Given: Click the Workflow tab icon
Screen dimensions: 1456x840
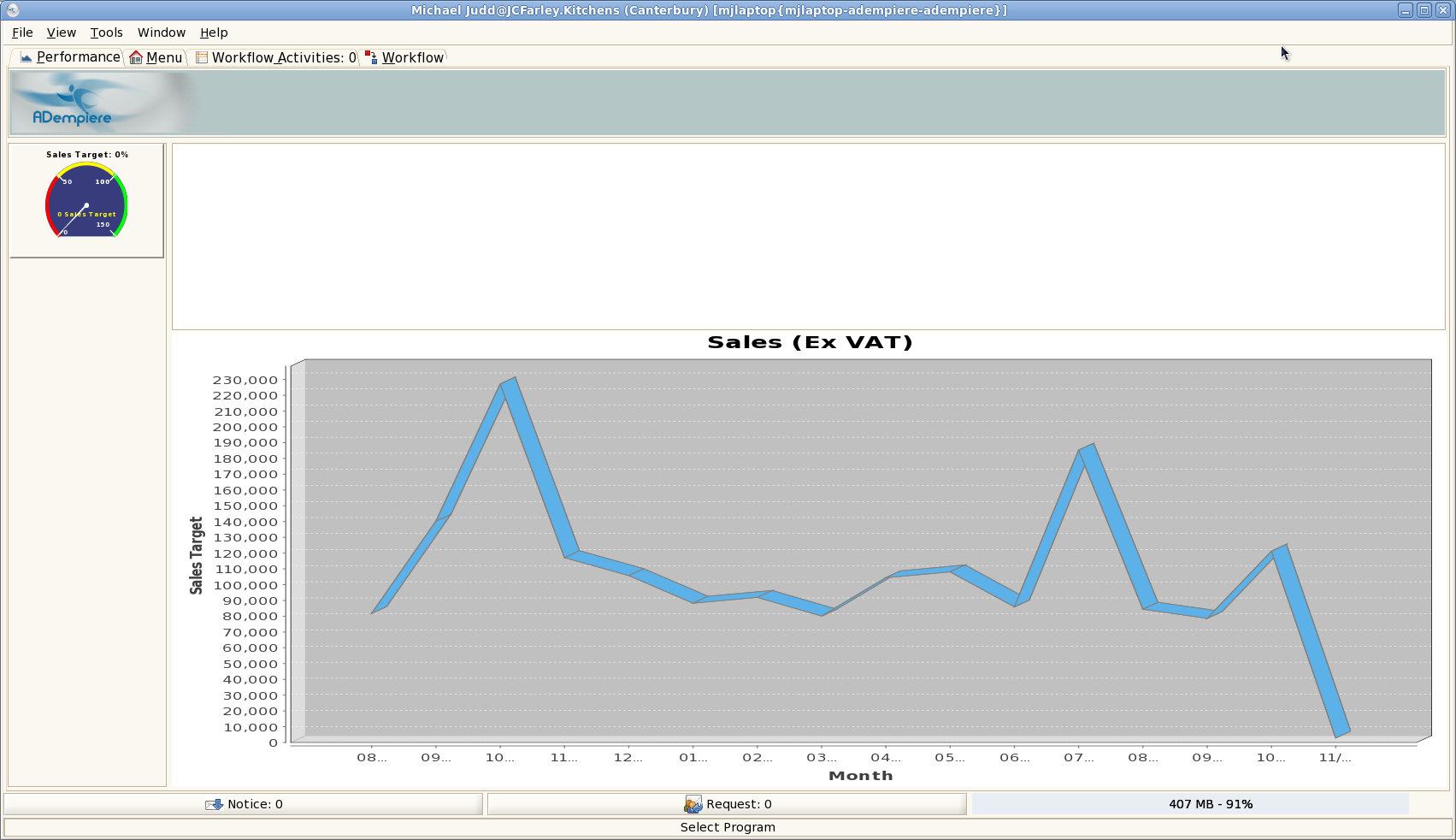Looking at the screenshot, I should coord(371,57).
